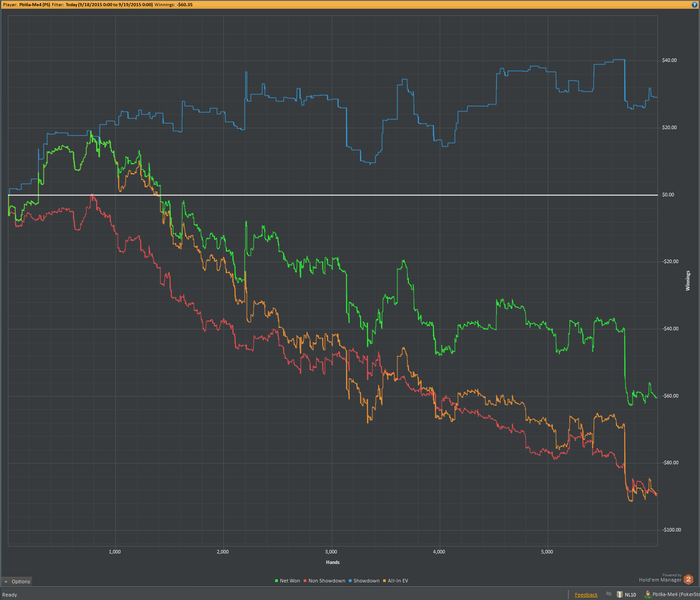Viewport: 700px width, 600px height.
Task: Click the Player Pbl6a-Me4 header text
Action: tap(26, 4)
